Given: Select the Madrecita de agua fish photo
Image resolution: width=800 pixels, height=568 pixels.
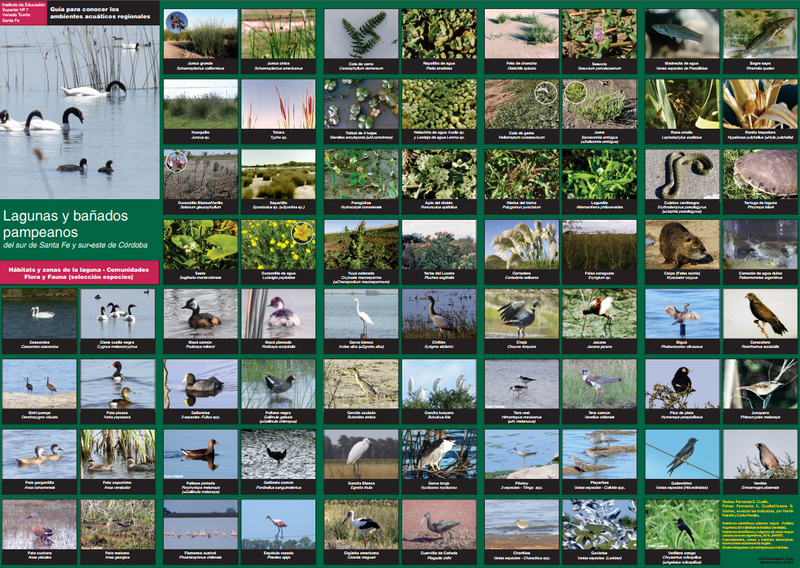Looking at the screenshot, I should click(682, 34).
